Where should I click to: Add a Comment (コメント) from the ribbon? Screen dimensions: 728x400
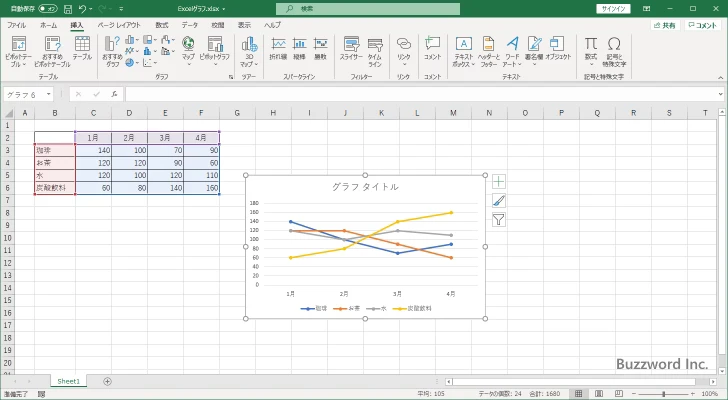432,48
